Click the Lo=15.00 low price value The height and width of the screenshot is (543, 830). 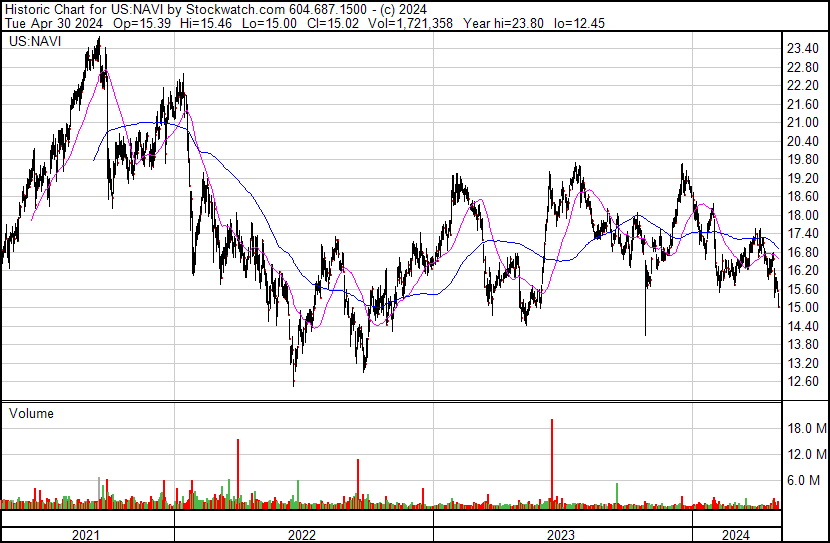269,23
